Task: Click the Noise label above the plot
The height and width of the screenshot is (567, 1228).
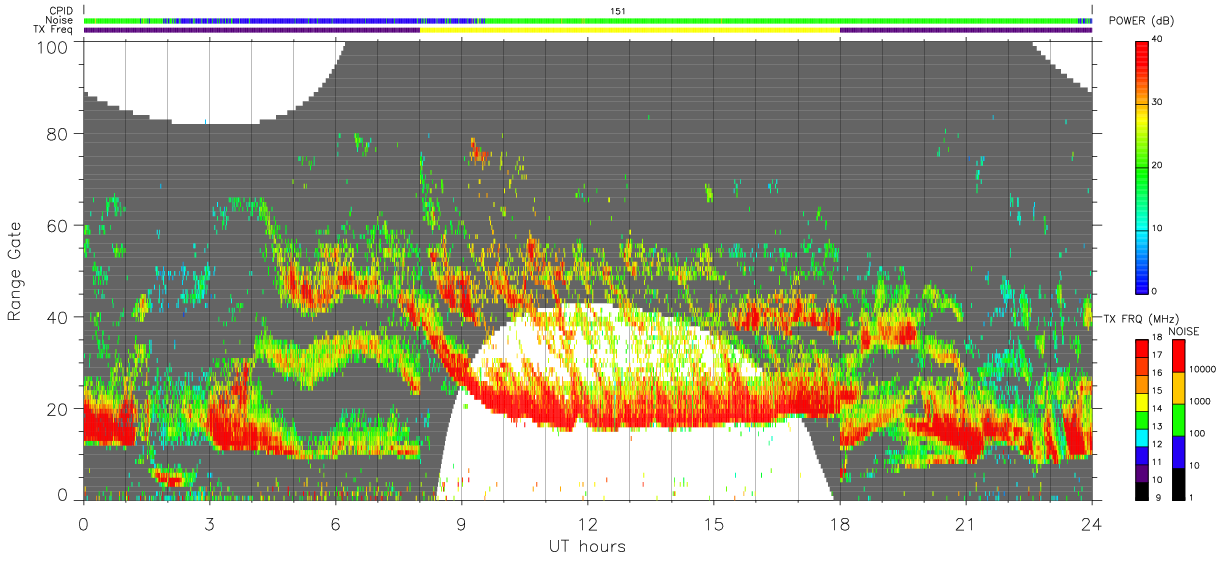Action: [59, 20]
